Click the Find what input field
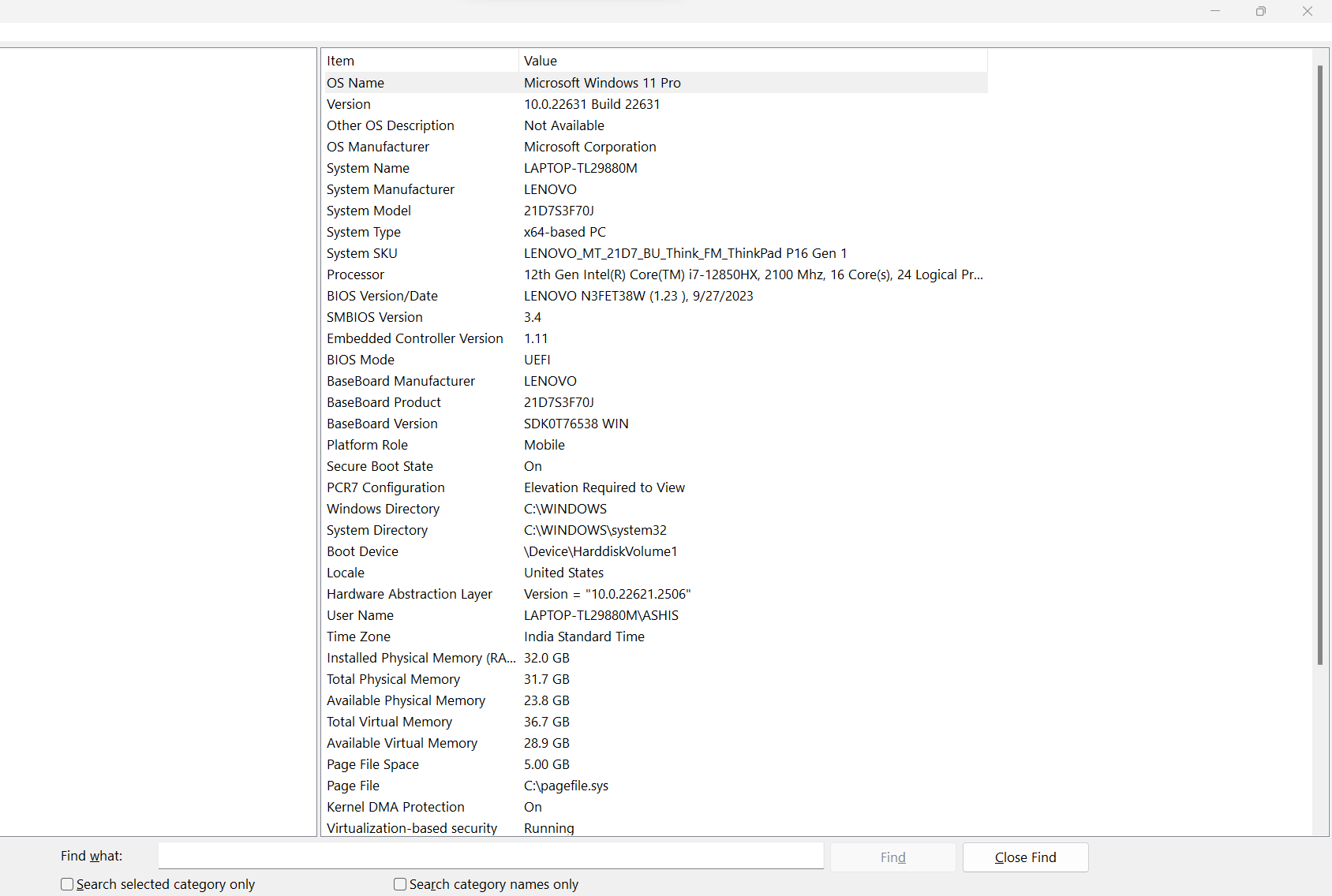This screenshot has width=1332, height=896. 491,857
